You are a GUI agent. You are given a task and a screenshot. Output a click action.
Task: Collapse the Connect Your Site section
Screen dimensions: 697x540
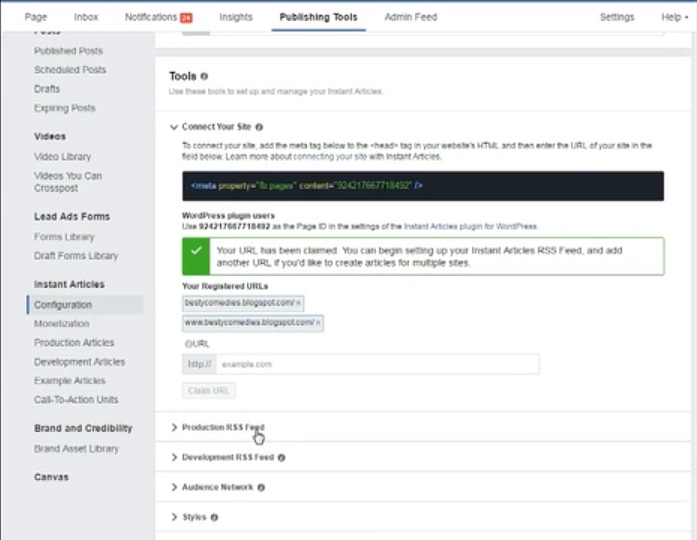pyautogui.click(x=174, y=127)
